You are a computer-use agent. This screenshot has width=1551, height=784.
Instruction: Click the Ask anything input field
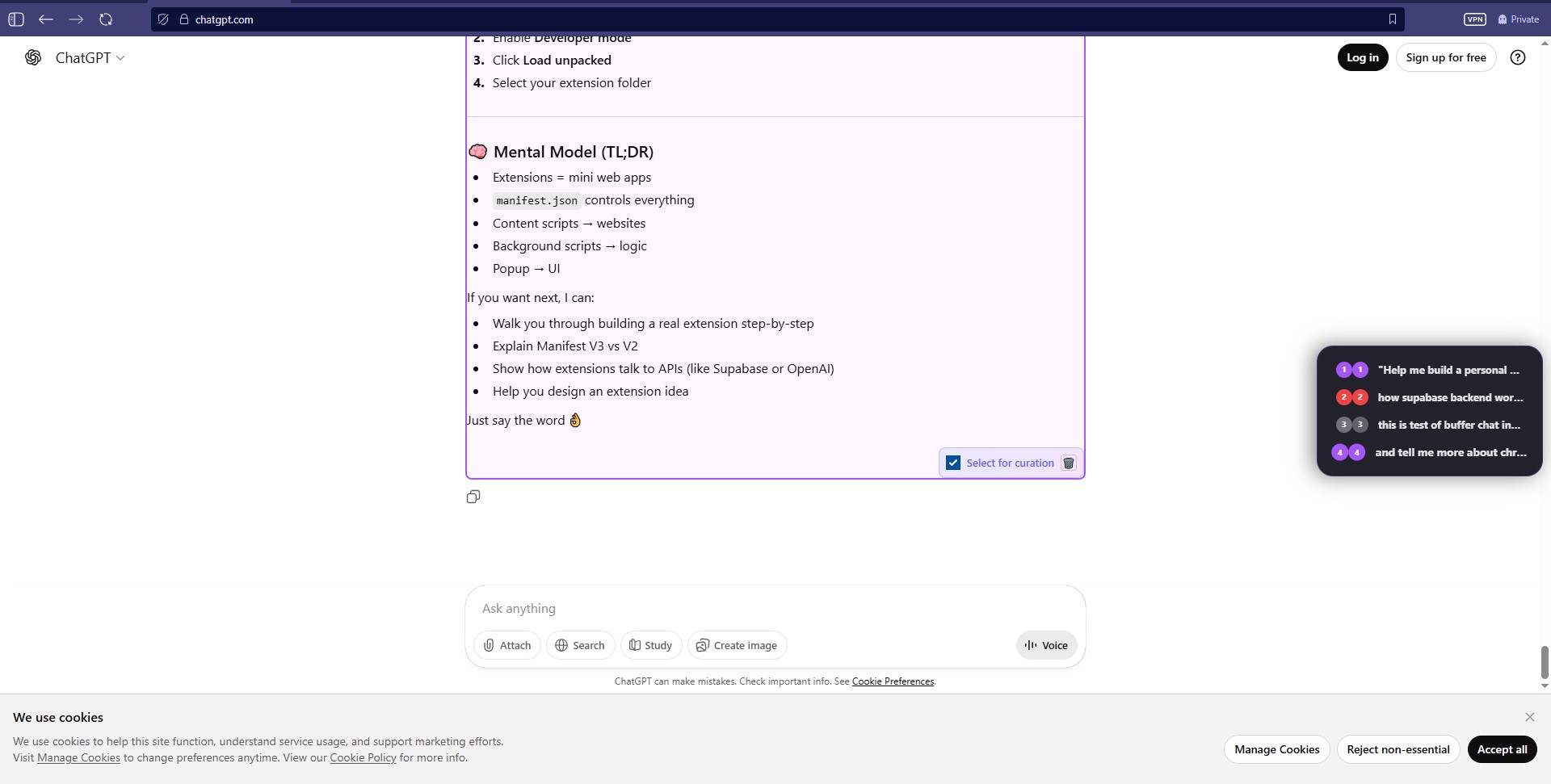pyautogui.click(x=775, y=609)
